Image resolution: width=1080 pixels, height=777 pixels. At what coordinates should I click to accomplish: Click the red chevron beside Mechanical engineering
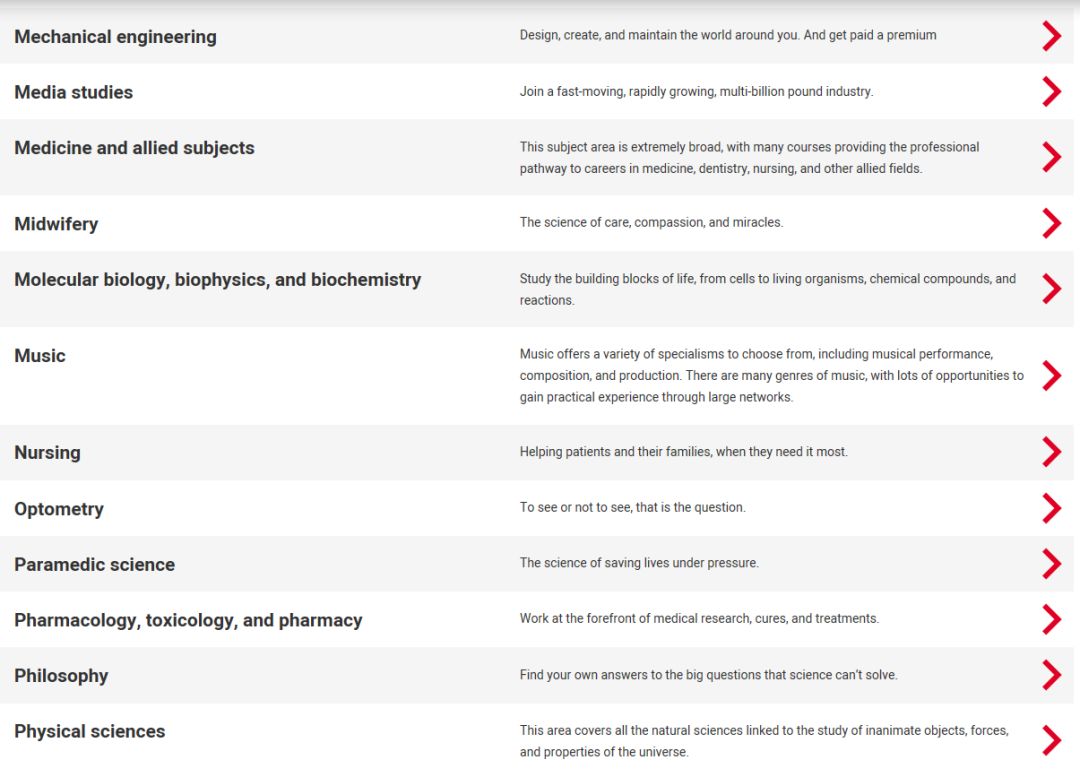pos(1052,36)
